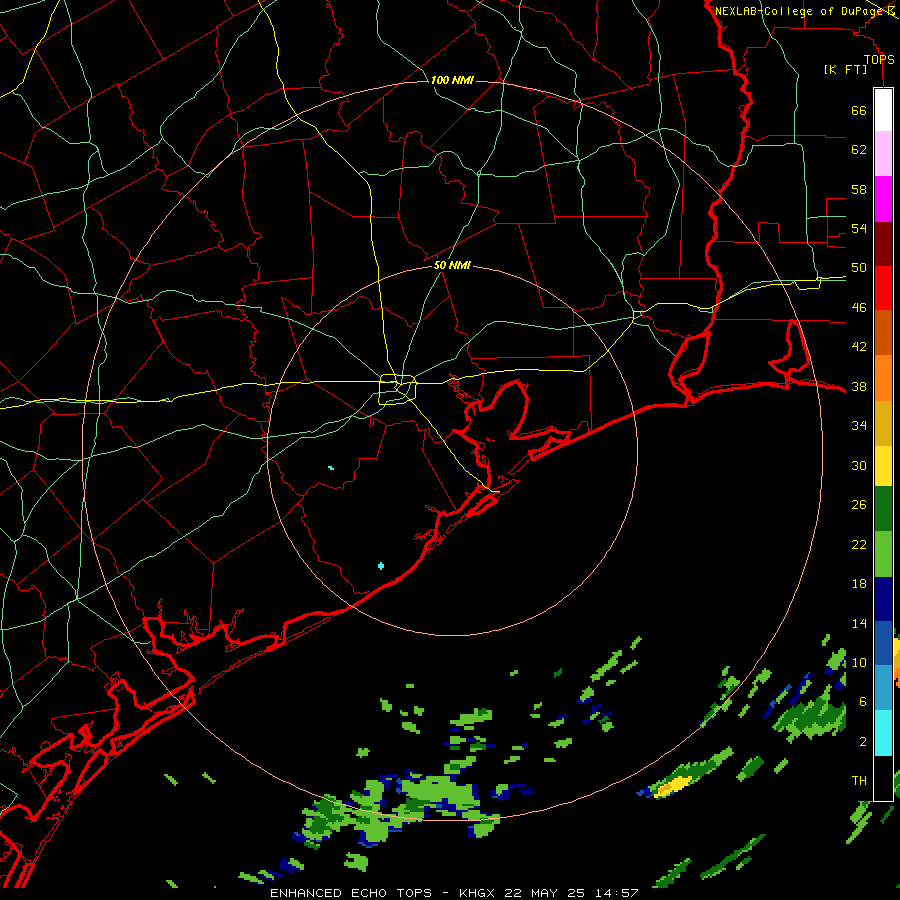
Task: Click the legend value 30
Action: (x=859, y=465)
